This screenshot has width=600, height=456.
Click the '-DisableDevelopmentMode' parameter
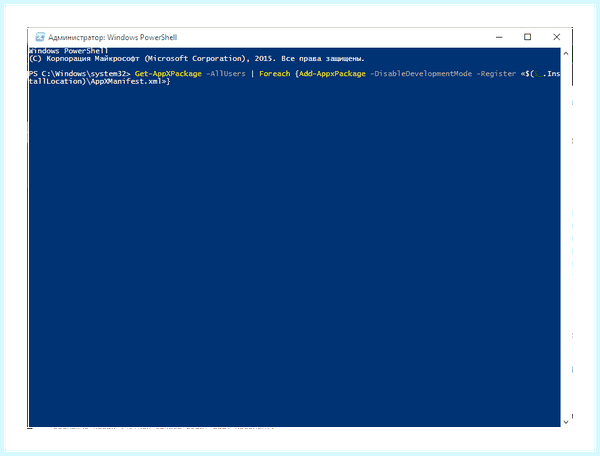(x=421, y=74)
